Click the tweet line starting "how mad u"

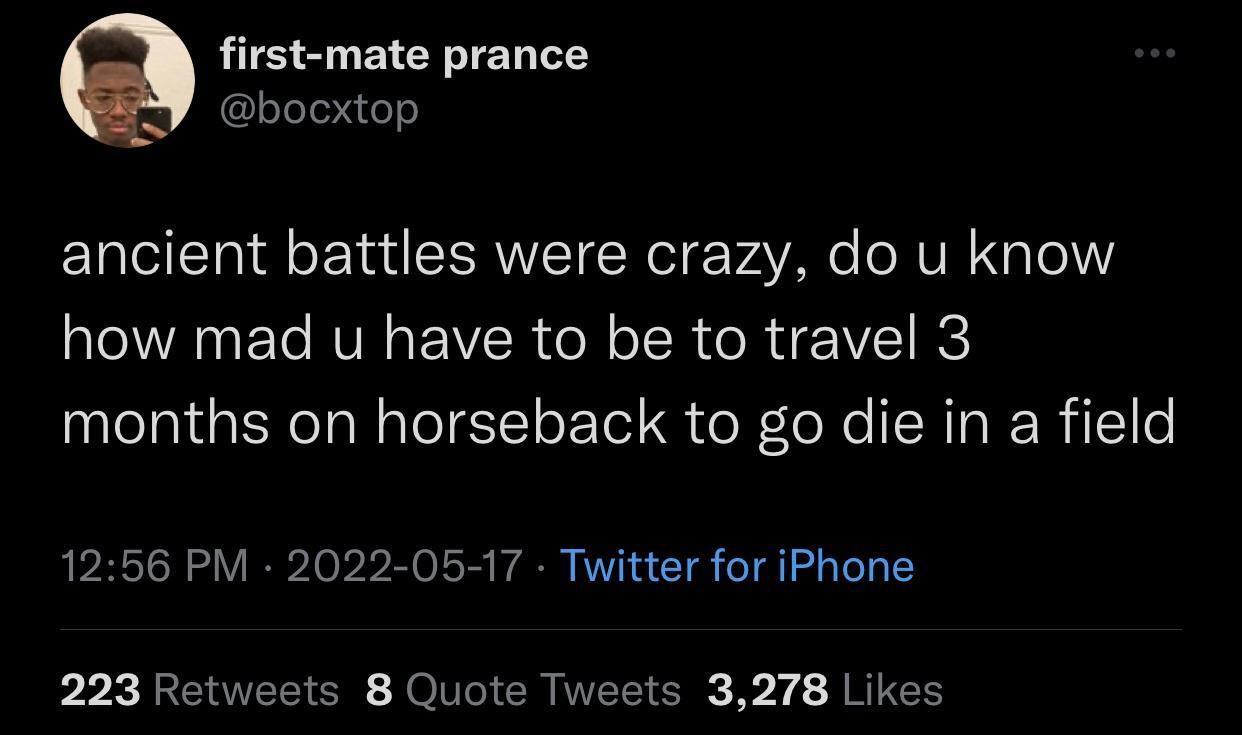pos(516,340)
